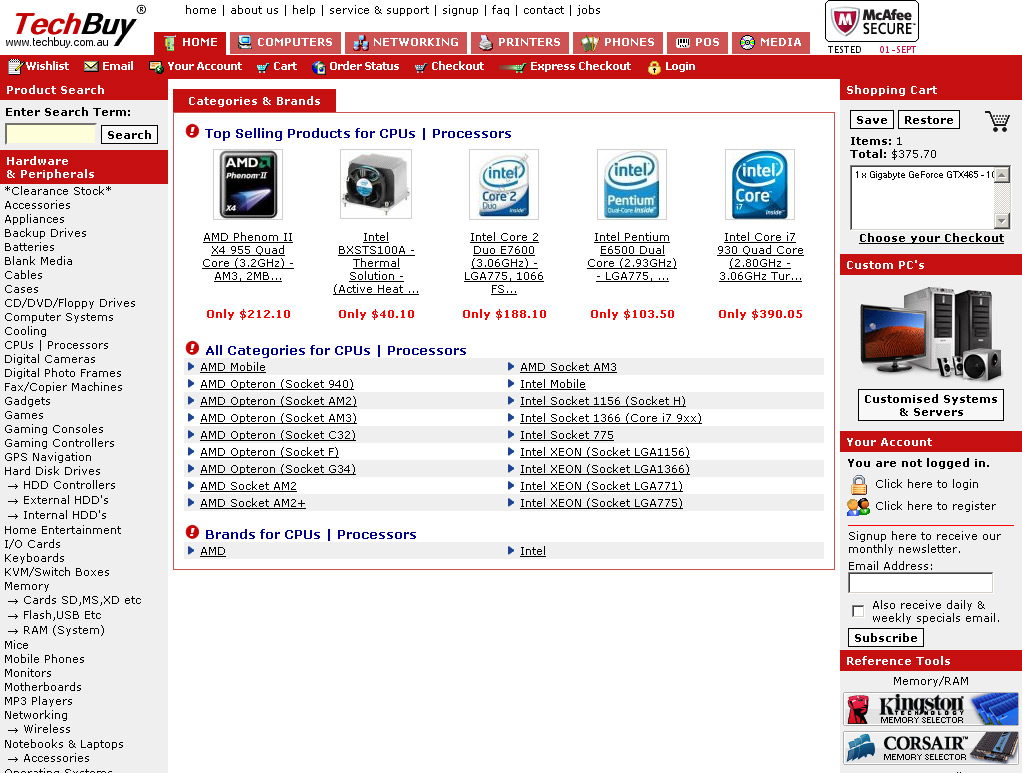Focus the newsletter Email Address field
This screenshot has height=773, width=1022.
[920, 583]
